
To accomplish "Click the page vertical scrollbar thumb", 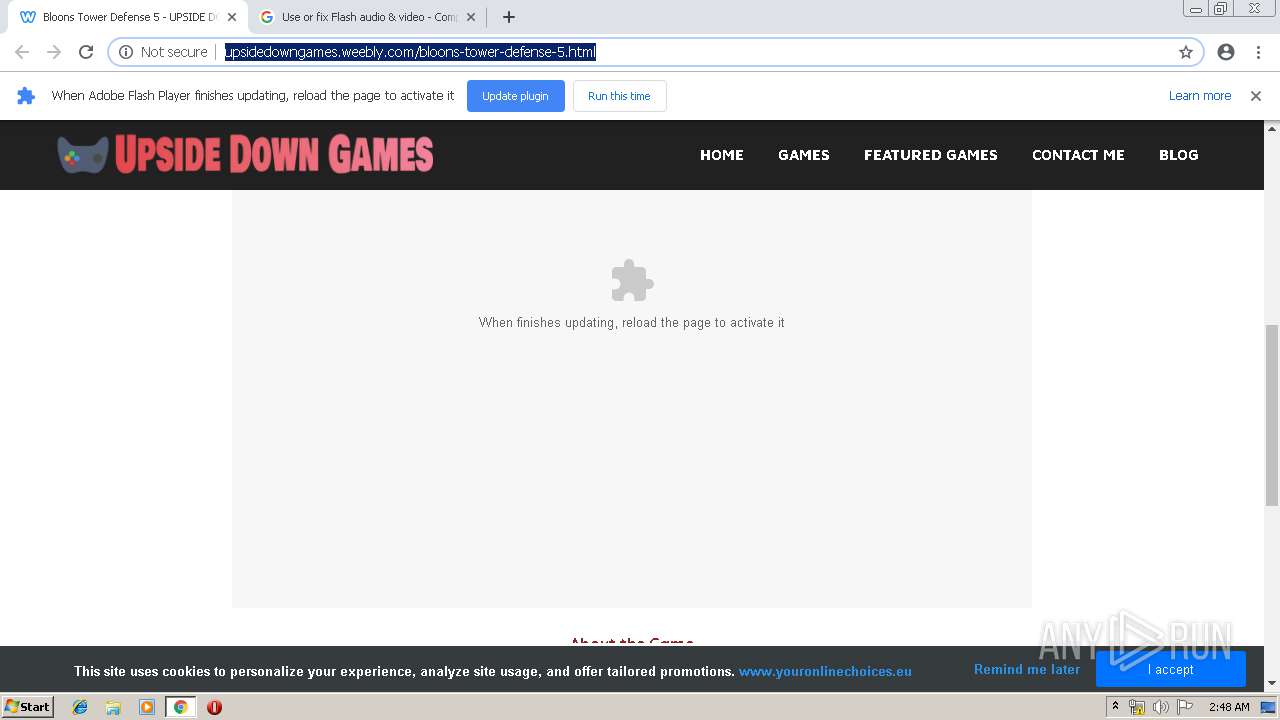I will click(1272, 415).
